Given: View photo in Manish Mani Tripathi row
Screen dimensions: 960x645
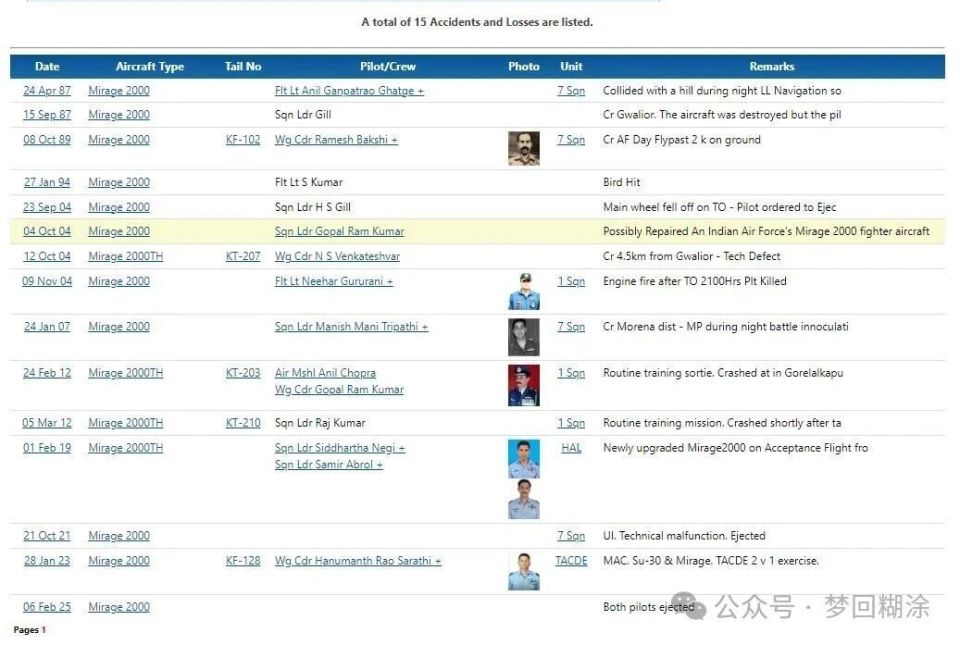Looking at the screenshot, I should 524,337.
